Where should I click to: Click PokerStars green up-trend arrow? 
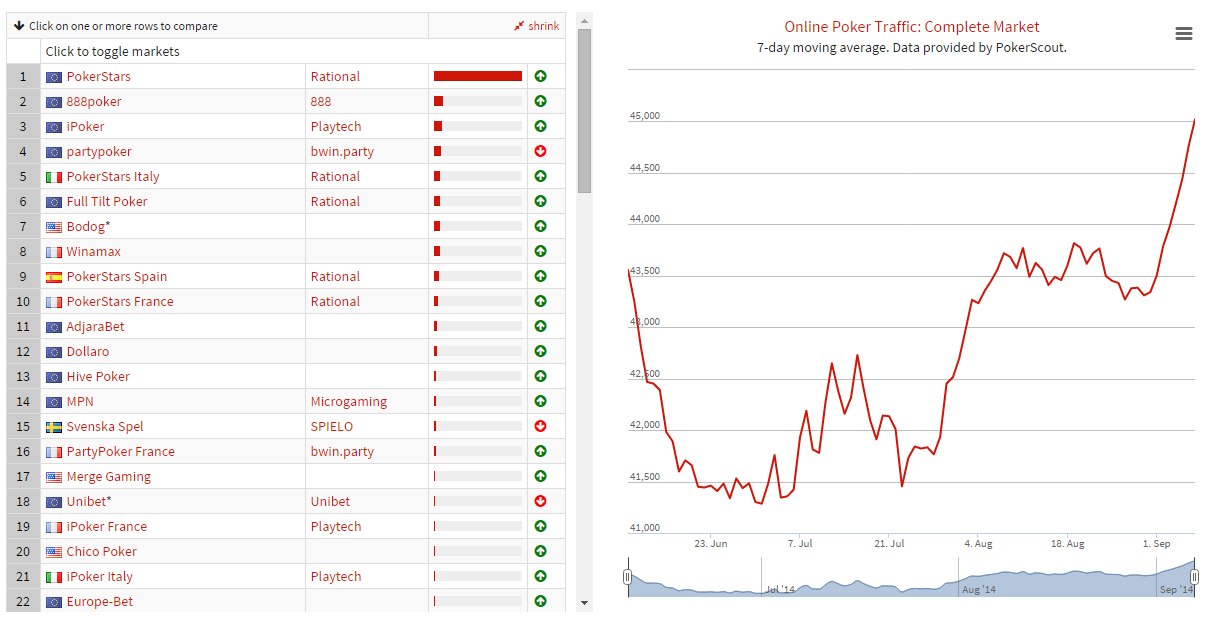pos(541,76)
